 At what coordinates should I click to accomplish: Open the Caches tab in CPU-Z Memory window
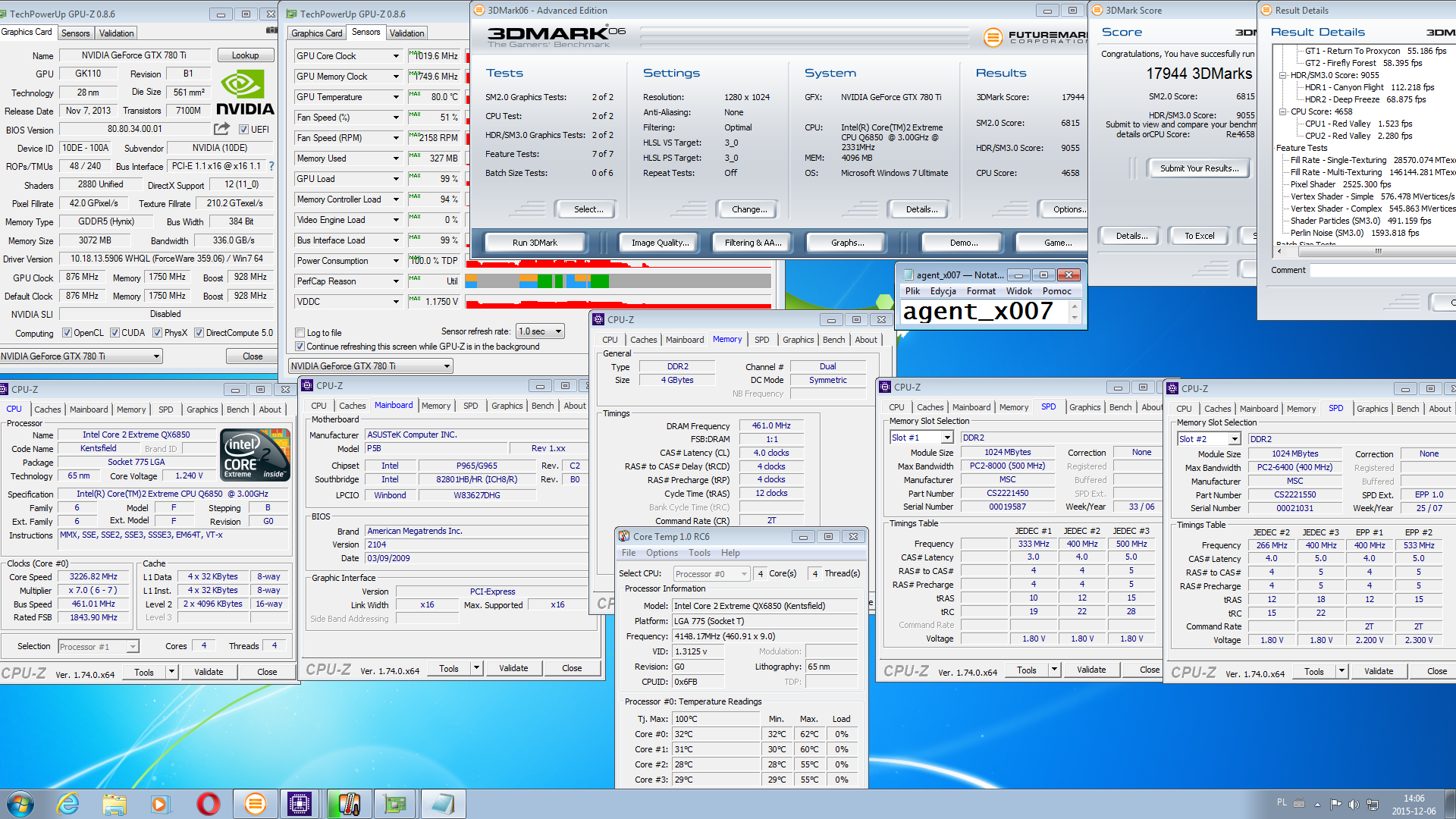[x=643, y=340]
